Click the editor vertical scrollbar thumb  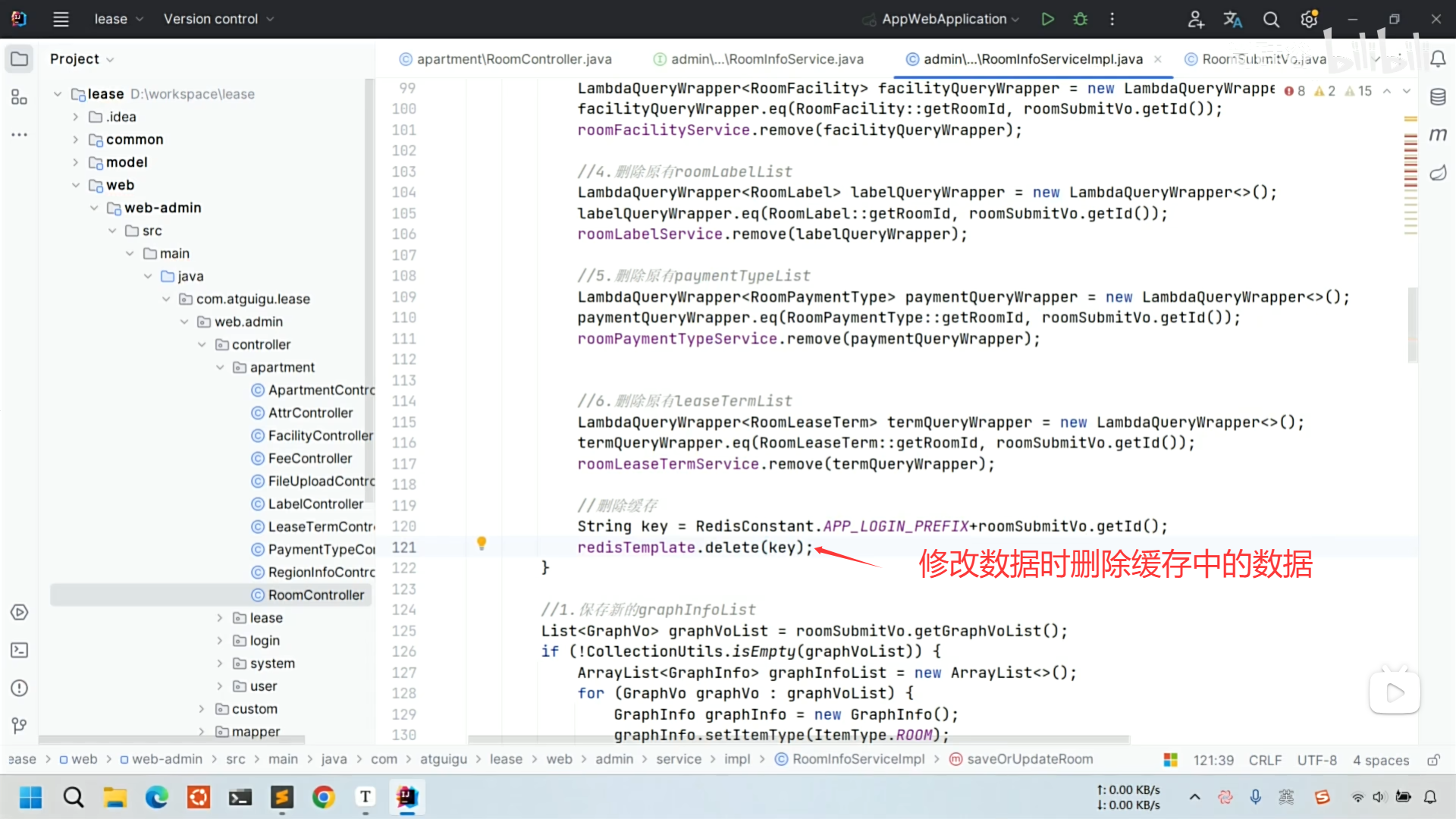1412,325
